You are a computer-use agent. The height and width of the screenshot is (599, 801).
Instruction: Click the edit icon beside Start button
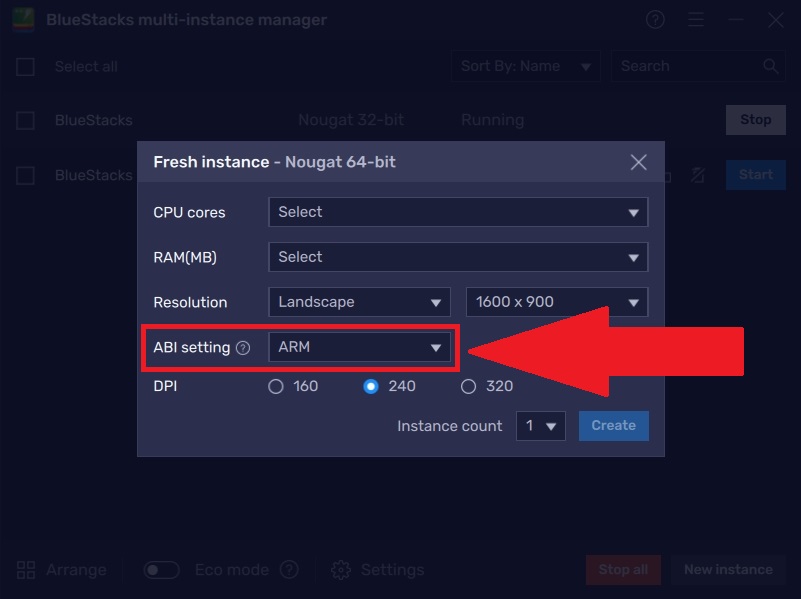(x=698, y=175)
